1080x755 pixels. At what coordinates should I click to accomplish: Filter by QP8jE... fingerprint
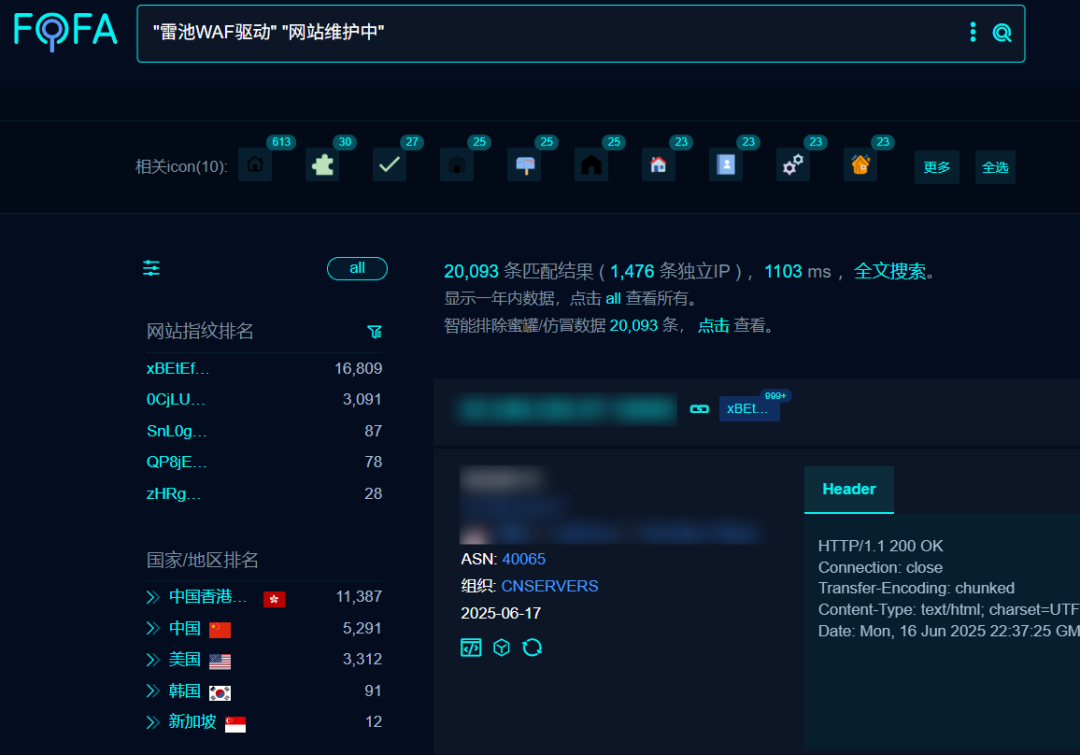[x=176, y=462]
